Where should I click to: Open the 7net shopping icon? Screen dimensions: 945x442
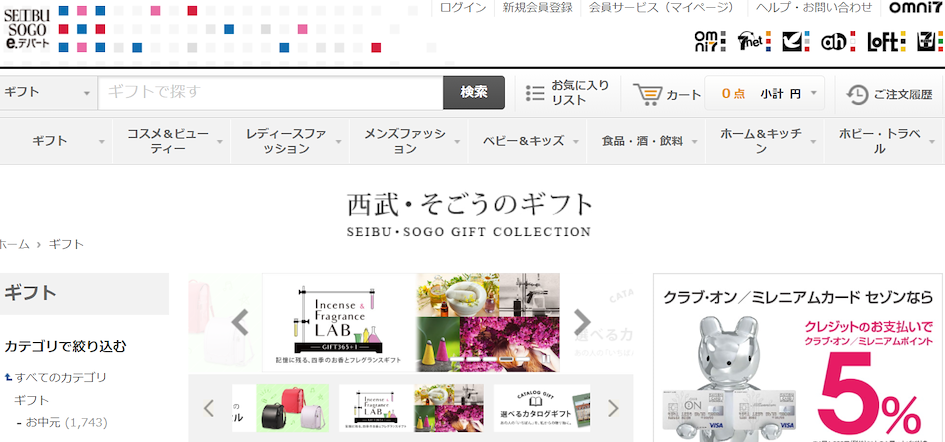click(x=755, y=42)
